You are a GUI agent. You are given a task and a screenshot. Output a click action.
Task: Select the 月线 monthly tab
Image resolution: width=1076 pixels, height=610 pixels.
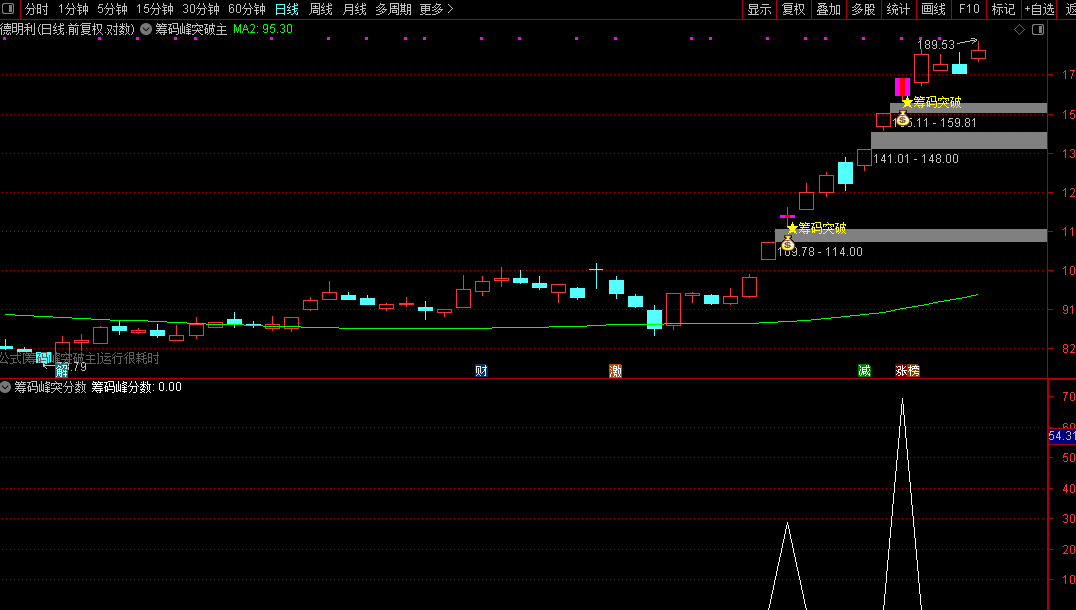354,9
